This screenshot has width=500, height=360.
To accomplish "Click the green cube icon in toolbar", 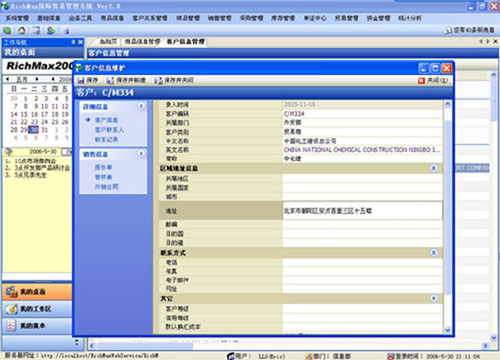I will [x=7, y=31].
